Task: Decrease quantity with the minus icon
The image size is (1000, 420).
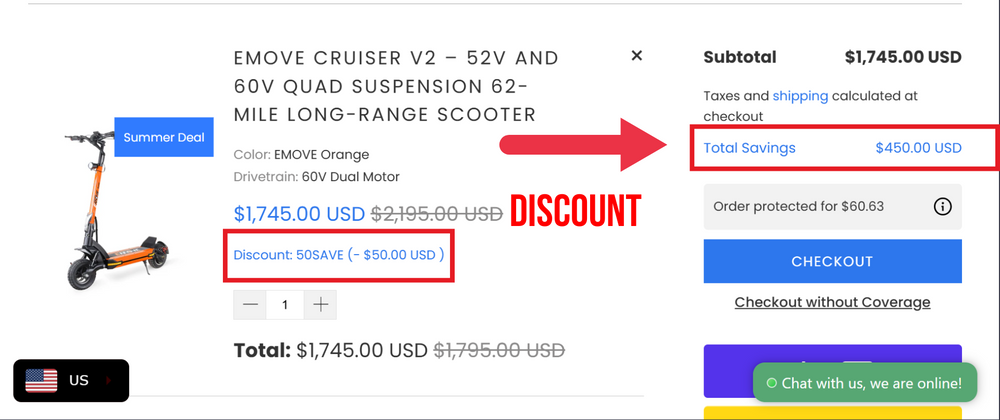Action: [x=251, y=305]
